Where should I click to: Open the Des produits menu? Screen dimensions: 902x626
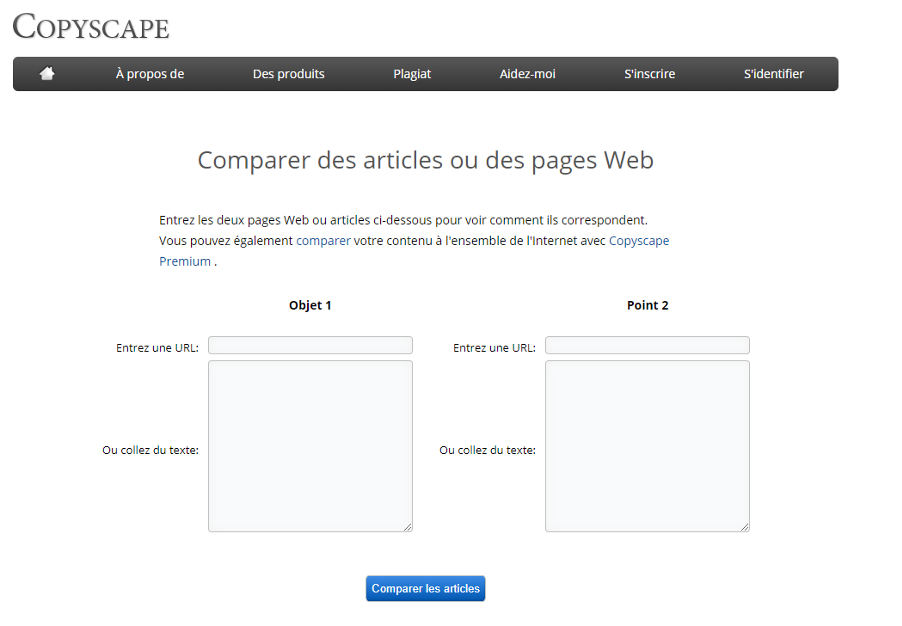click(x=288, y=74)
